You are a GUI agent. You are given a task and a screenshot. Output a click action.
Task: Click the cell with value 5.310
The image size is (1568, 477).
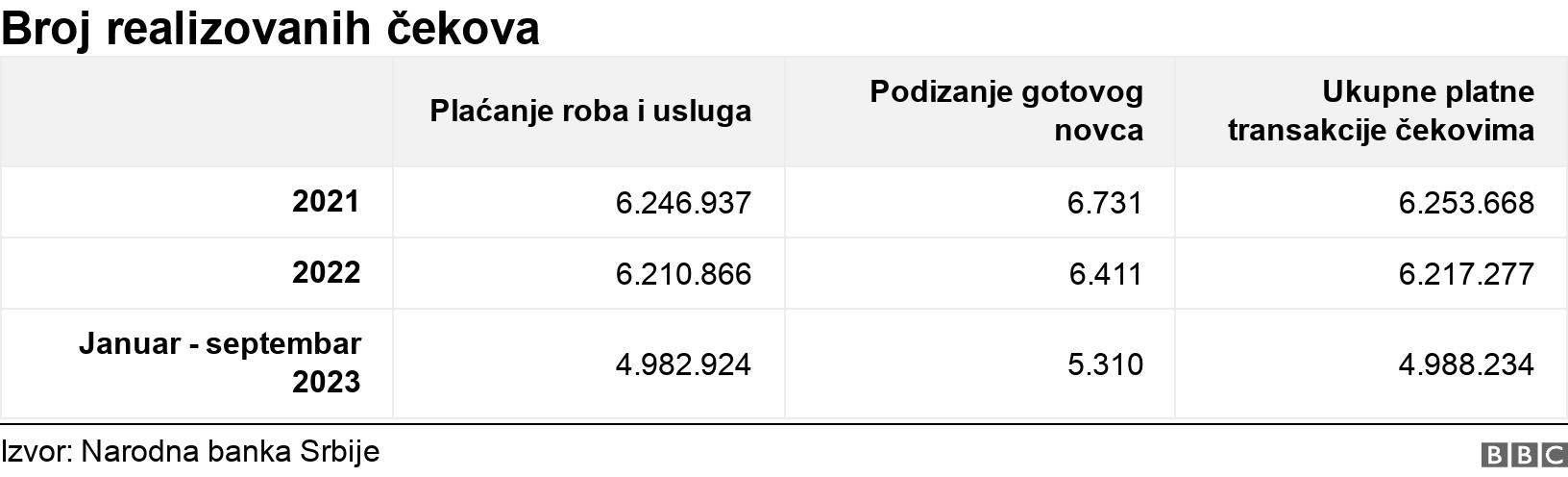(x=1105, y=364)
